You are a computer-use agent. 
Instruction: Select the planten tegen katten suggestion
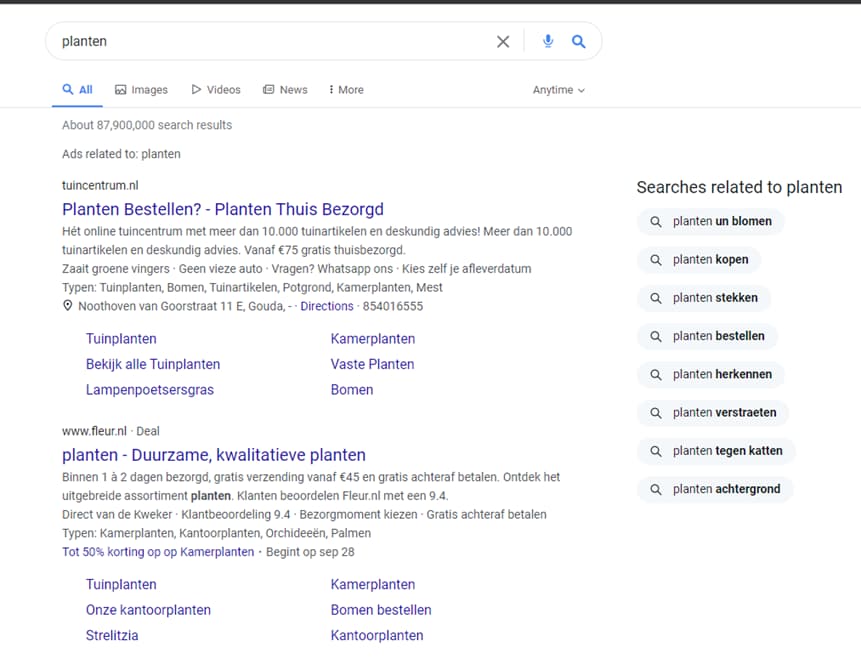coord(717,451)
